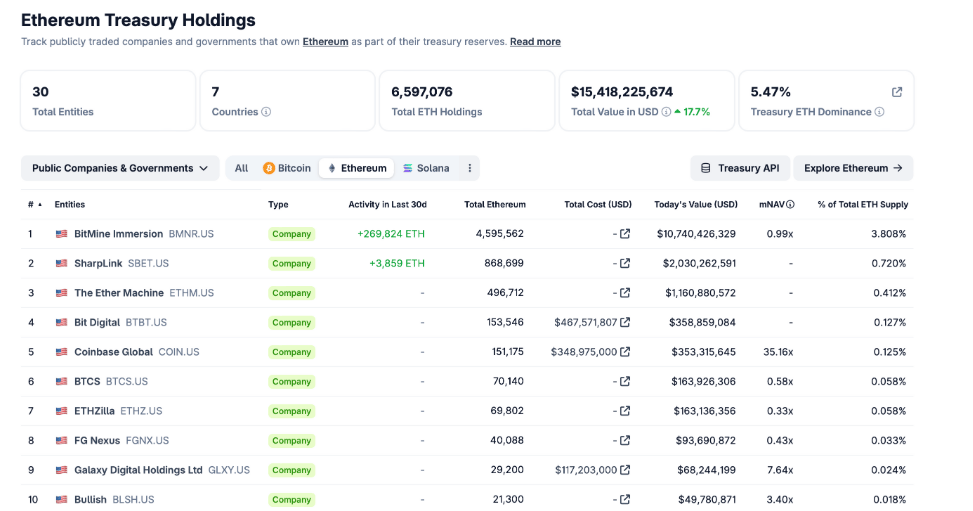The height and width of the screenshot is (511, 973).
Task: Click the Explore Ethereum button
Action: click(x=853, y=168)
